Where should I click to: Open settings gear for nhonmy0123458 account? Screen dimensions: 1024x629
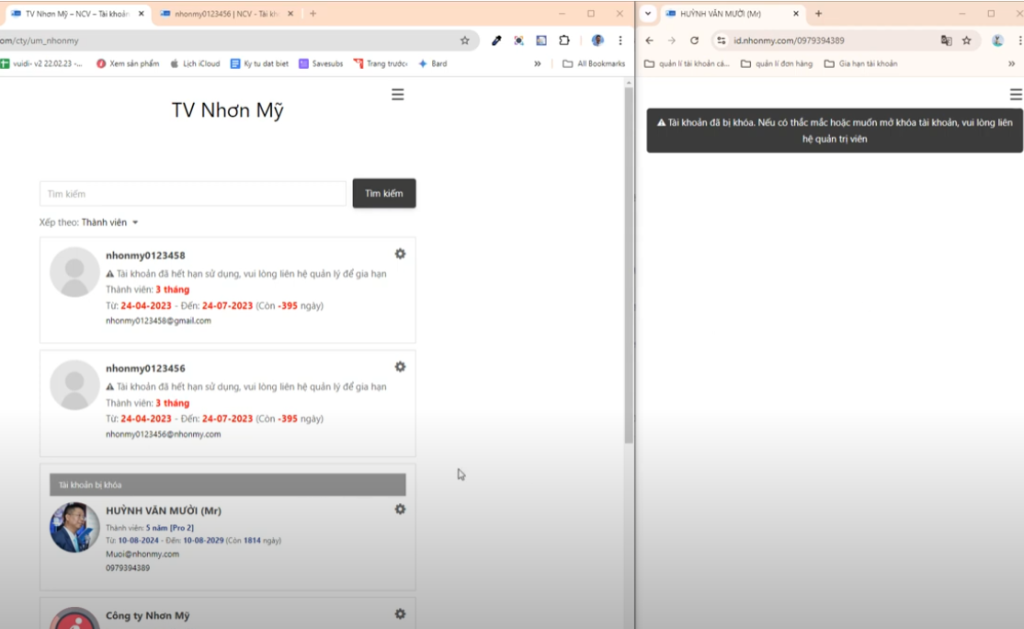[400, 253]
